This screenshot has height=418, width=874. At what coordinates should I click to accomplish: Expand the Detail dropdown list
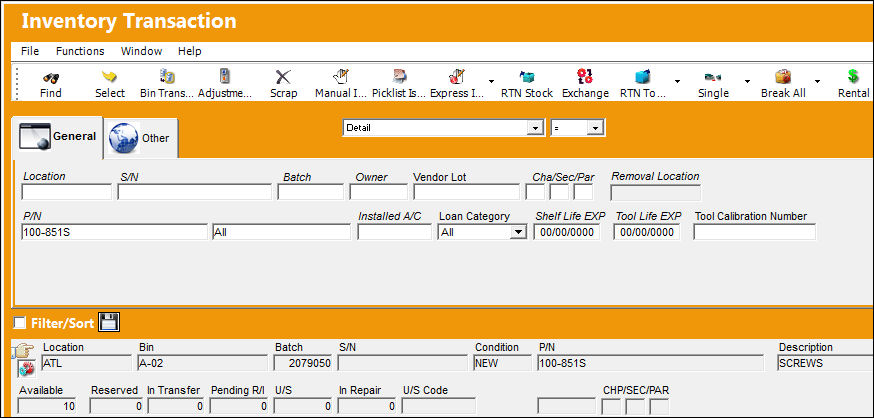coord(536,128)
